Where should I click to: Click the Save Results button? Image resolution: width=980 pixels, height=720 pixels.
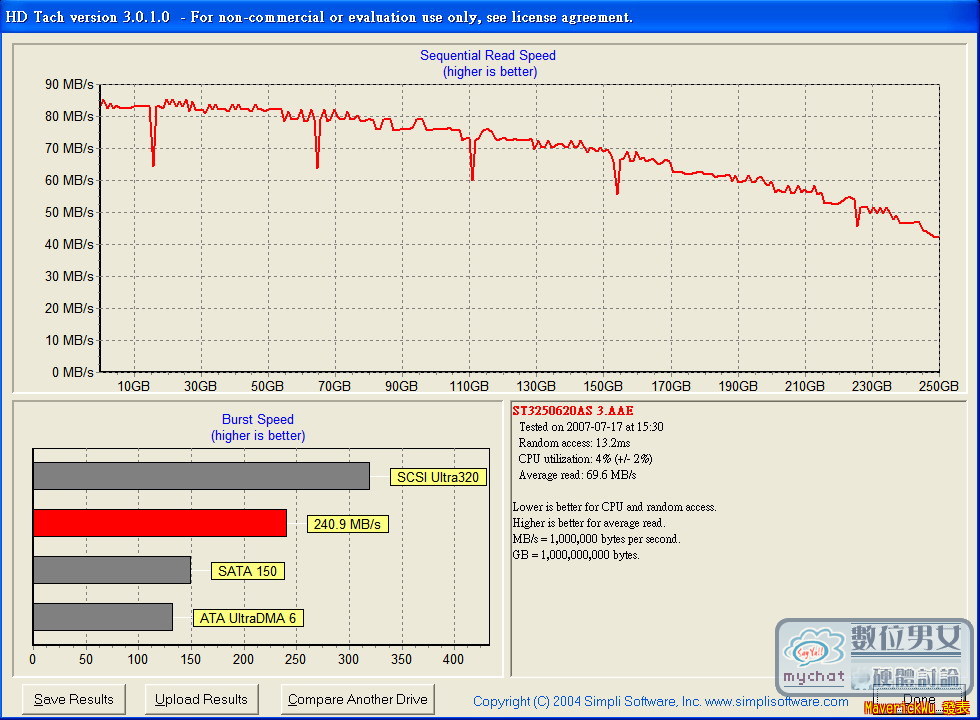click(x=74, y=699)
